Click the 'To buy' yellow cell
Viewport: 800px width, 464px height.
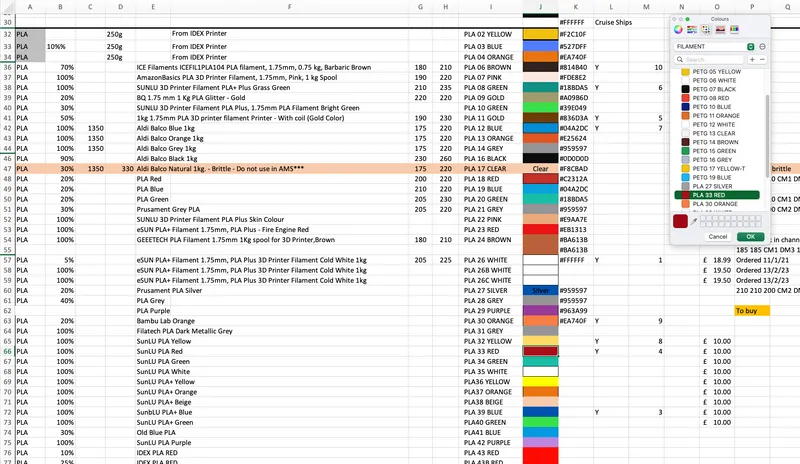pos(752,310)
